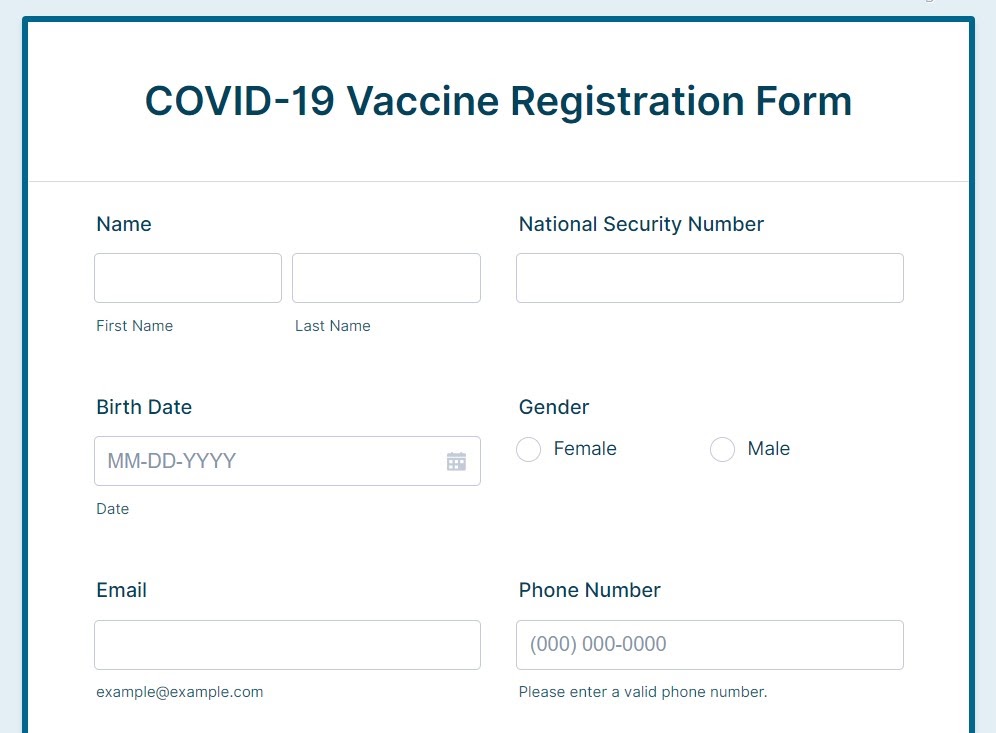
Task: Click inside the Email input box
Action: pyautogui.click(x=287, y=645)
